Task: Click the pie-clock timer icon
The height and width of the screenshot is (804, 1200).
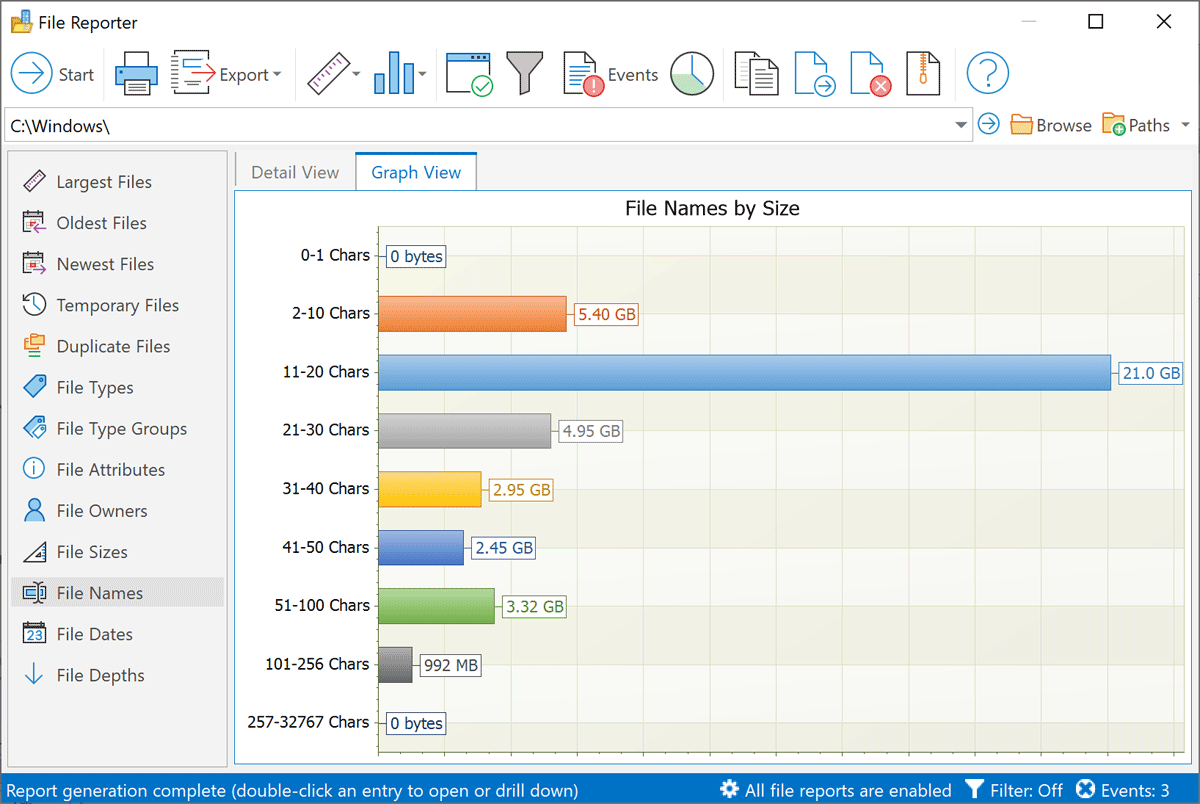Action: [692, 73]
